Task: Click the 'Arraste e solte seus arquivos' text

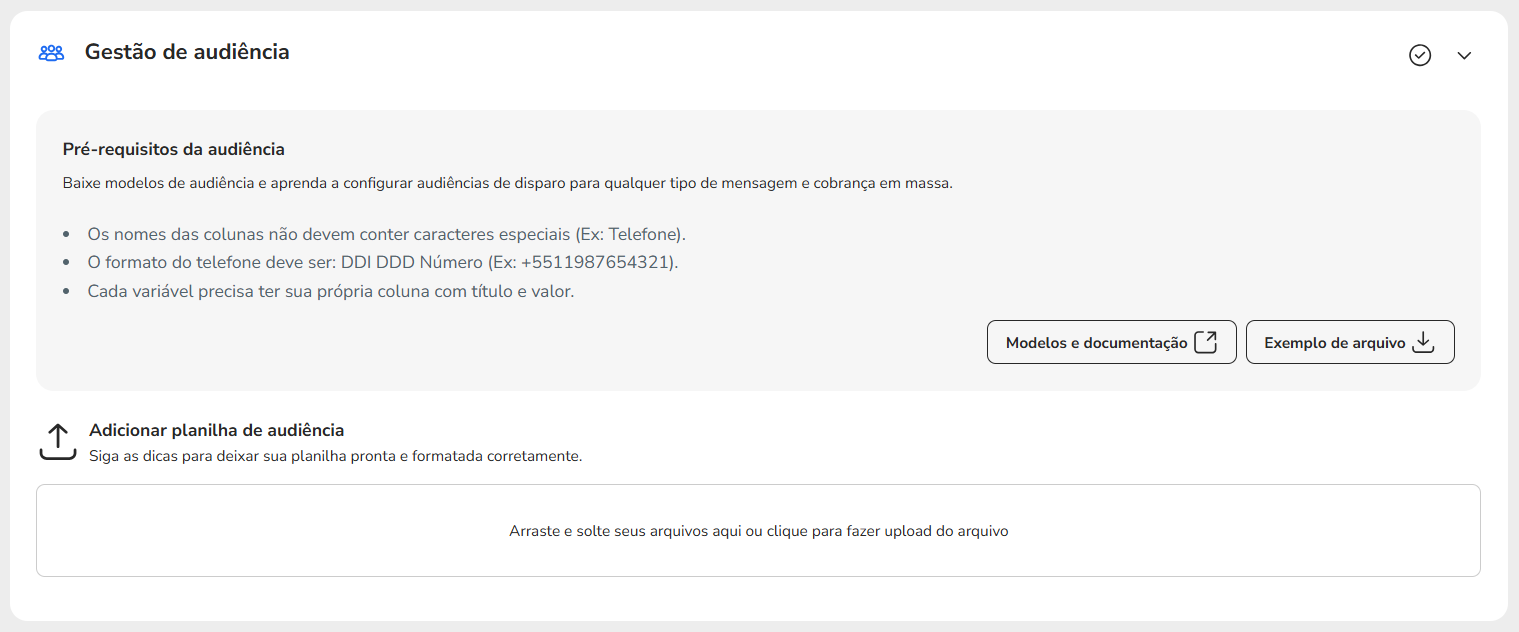Action: click(x=758, y=531)
